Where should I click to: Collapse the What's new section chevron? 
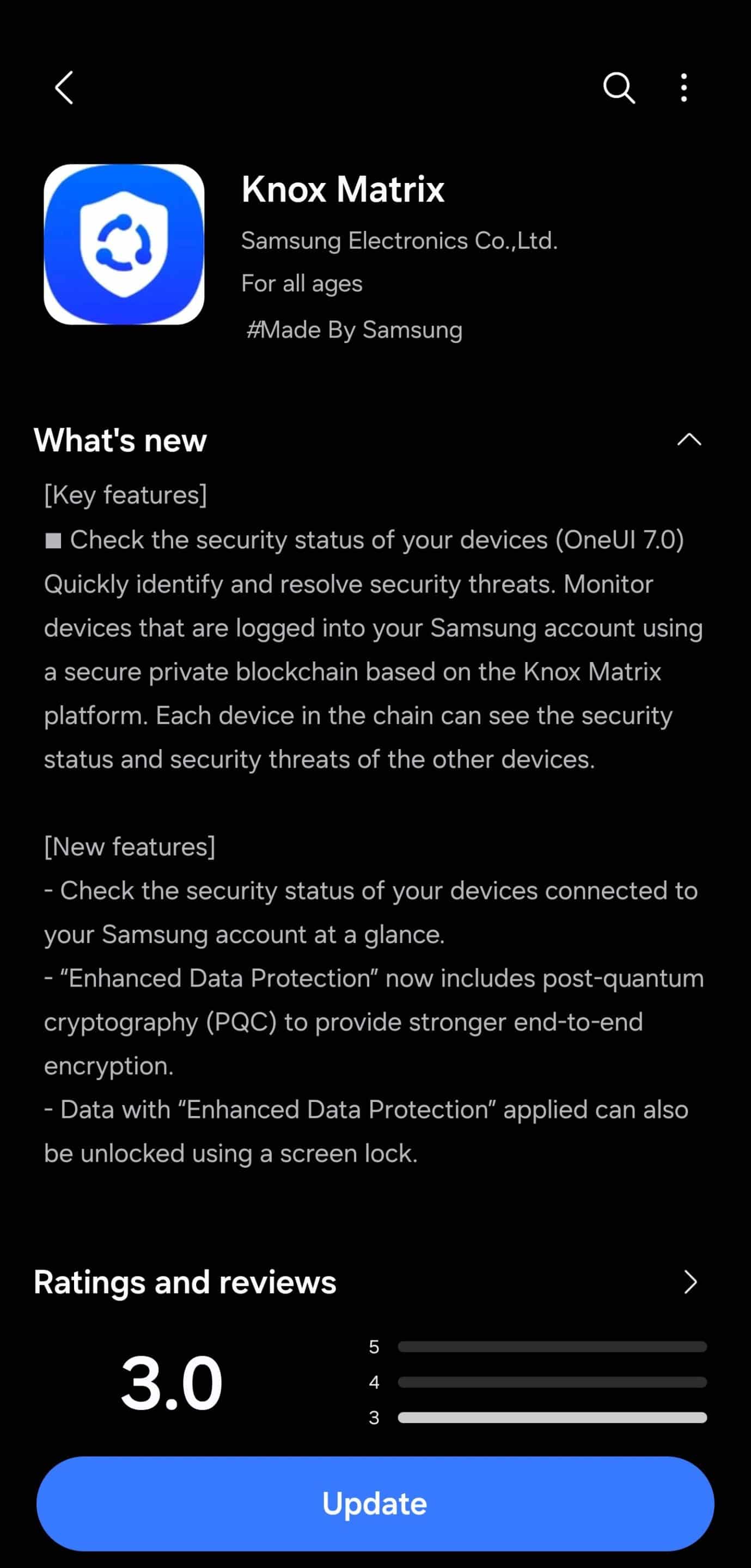[x=689, y=439]
